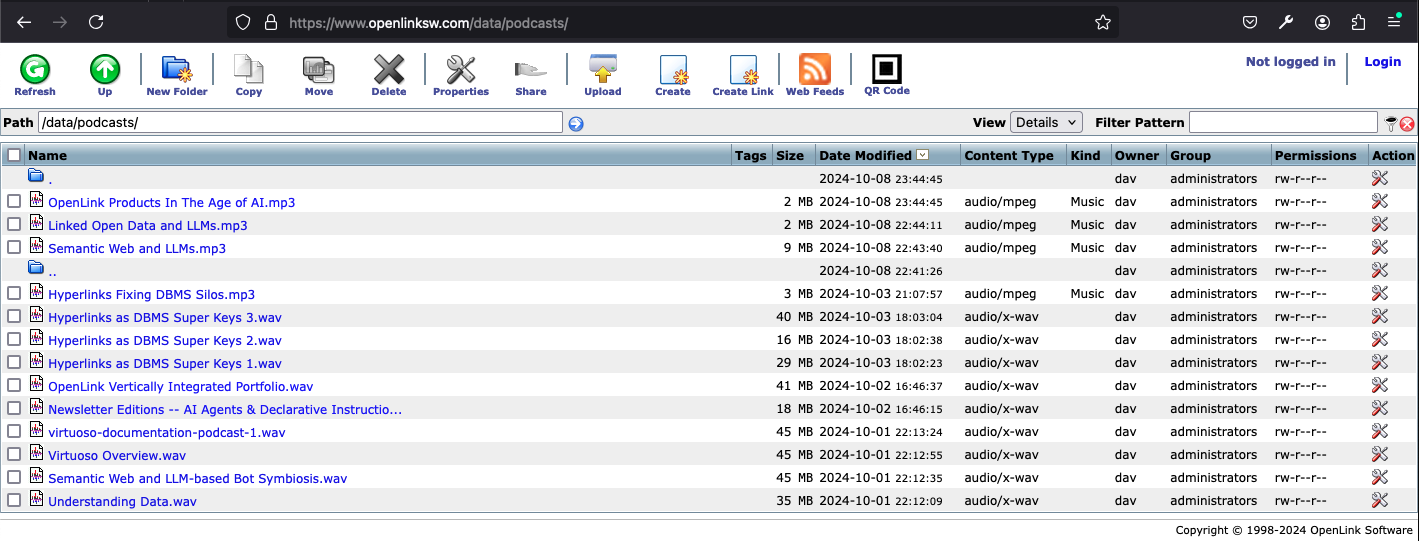Open Virtuoso Overview.wav link
Image resolution: width=1419 pixels, height=541 pixels.
click(117, 455)
